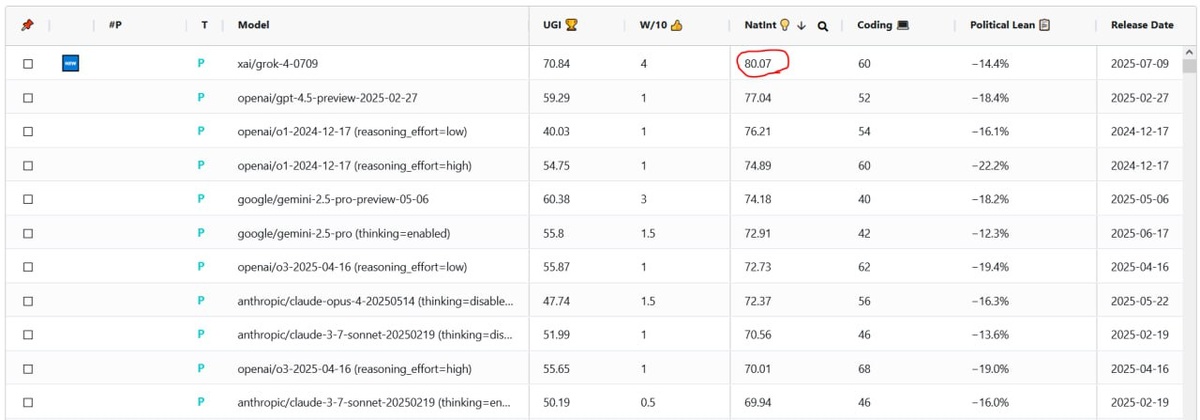Click the vertical scrollbar thumb at right
The image size is (1200, 420).
click(x=1189, y=67)
